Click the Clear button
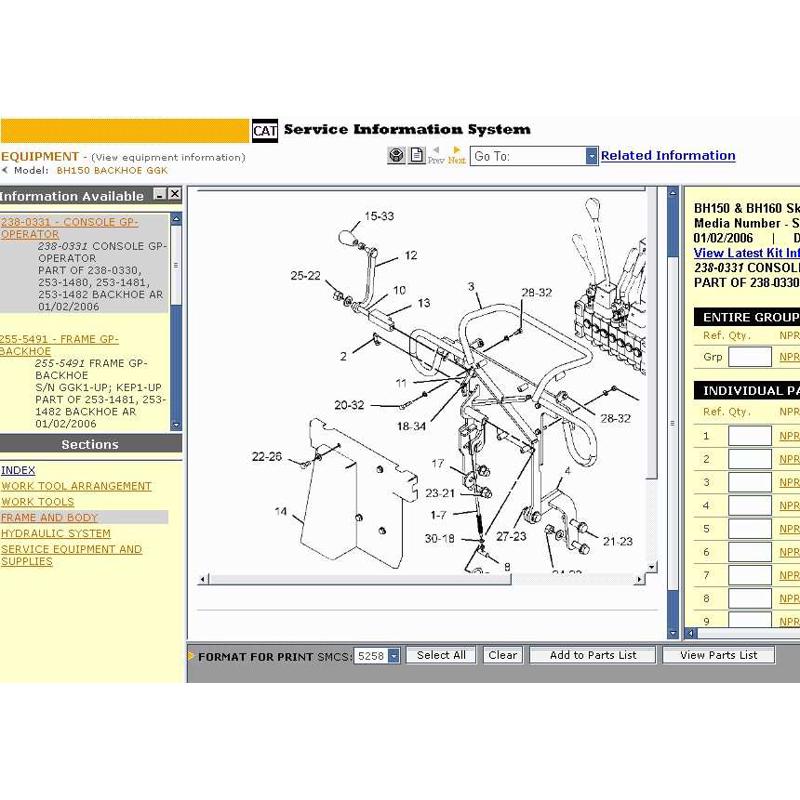 click(x=503, y=655)
